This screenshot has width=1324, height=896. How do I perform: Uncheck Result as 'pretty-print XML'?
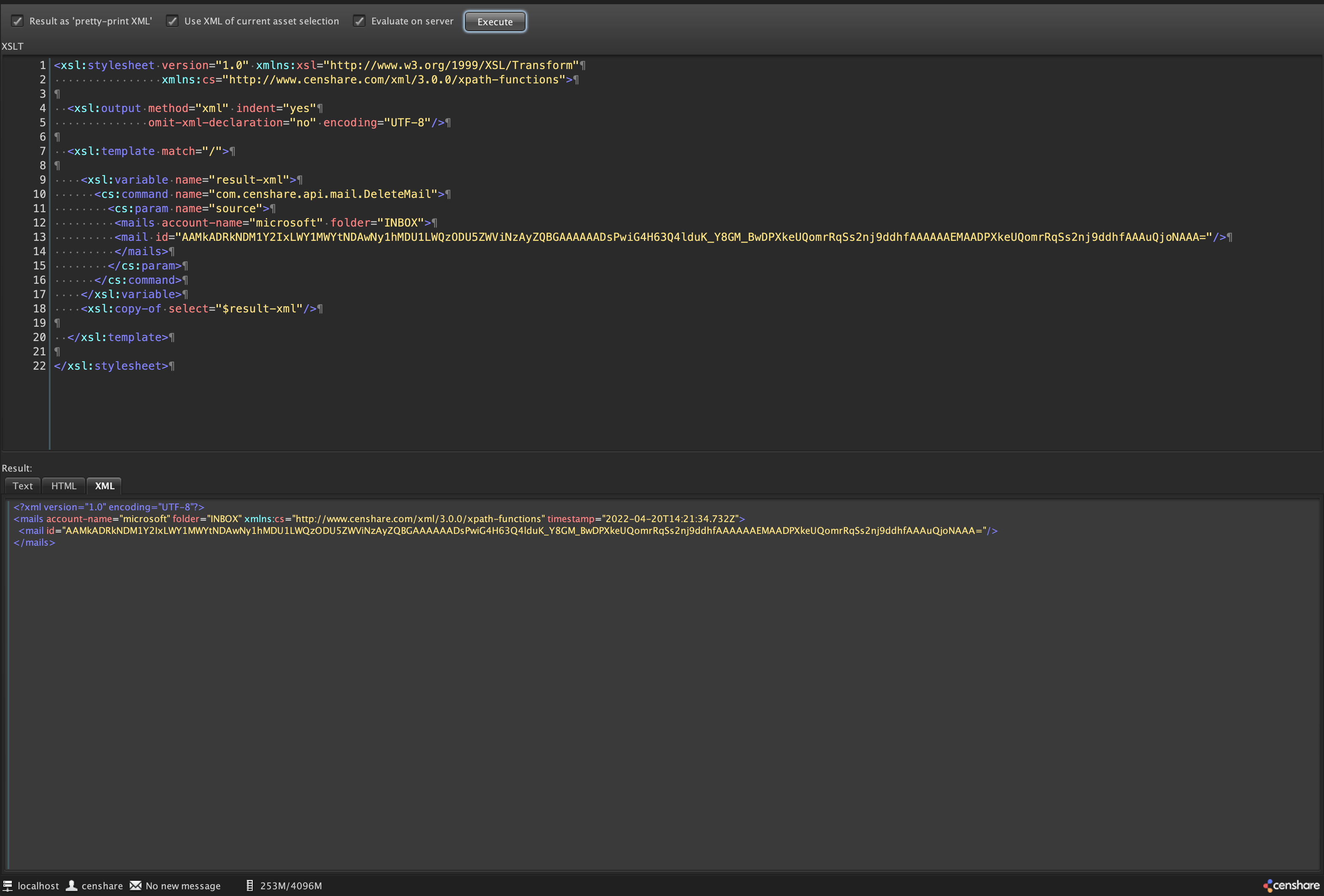(18, 21)
